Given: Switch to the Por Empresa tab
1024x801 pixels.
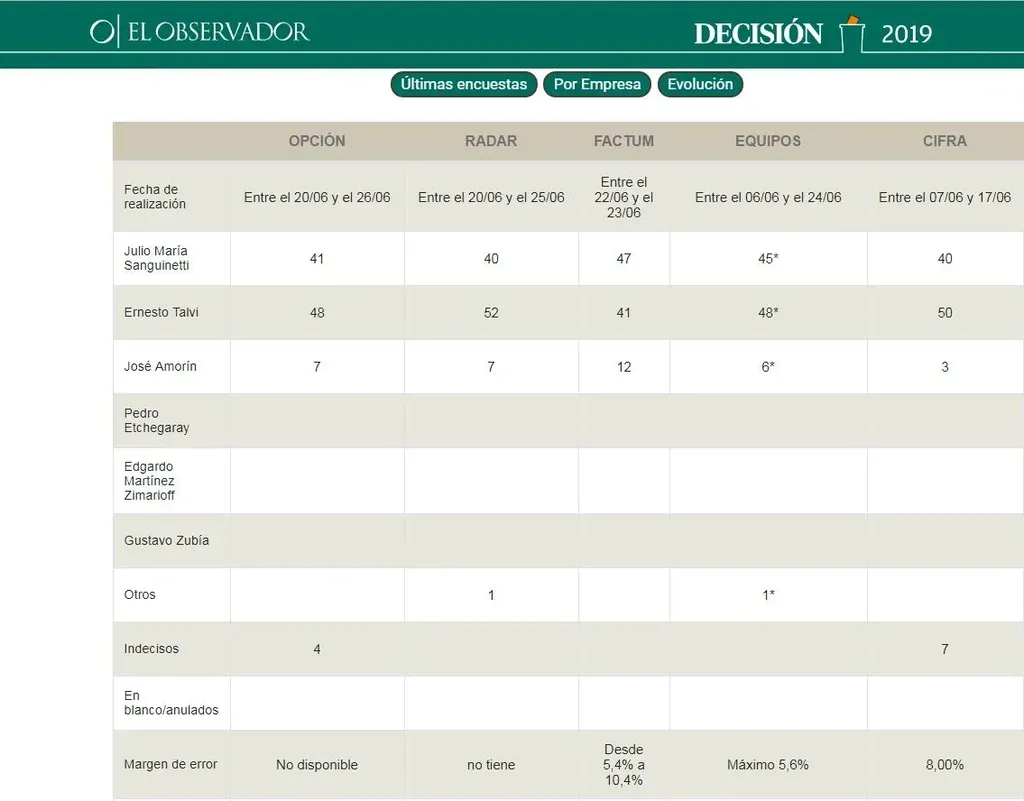Looking at the screenshot, I should [597, 85].
